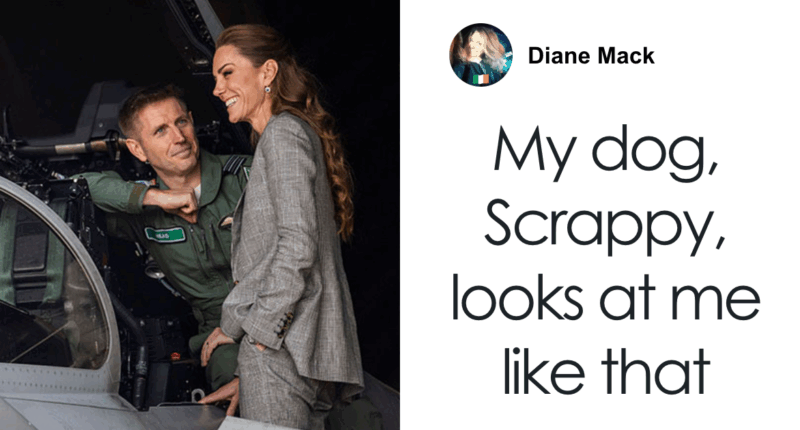
Task: Click Diane Mack's round profile avatar
Action: [480, 55]
